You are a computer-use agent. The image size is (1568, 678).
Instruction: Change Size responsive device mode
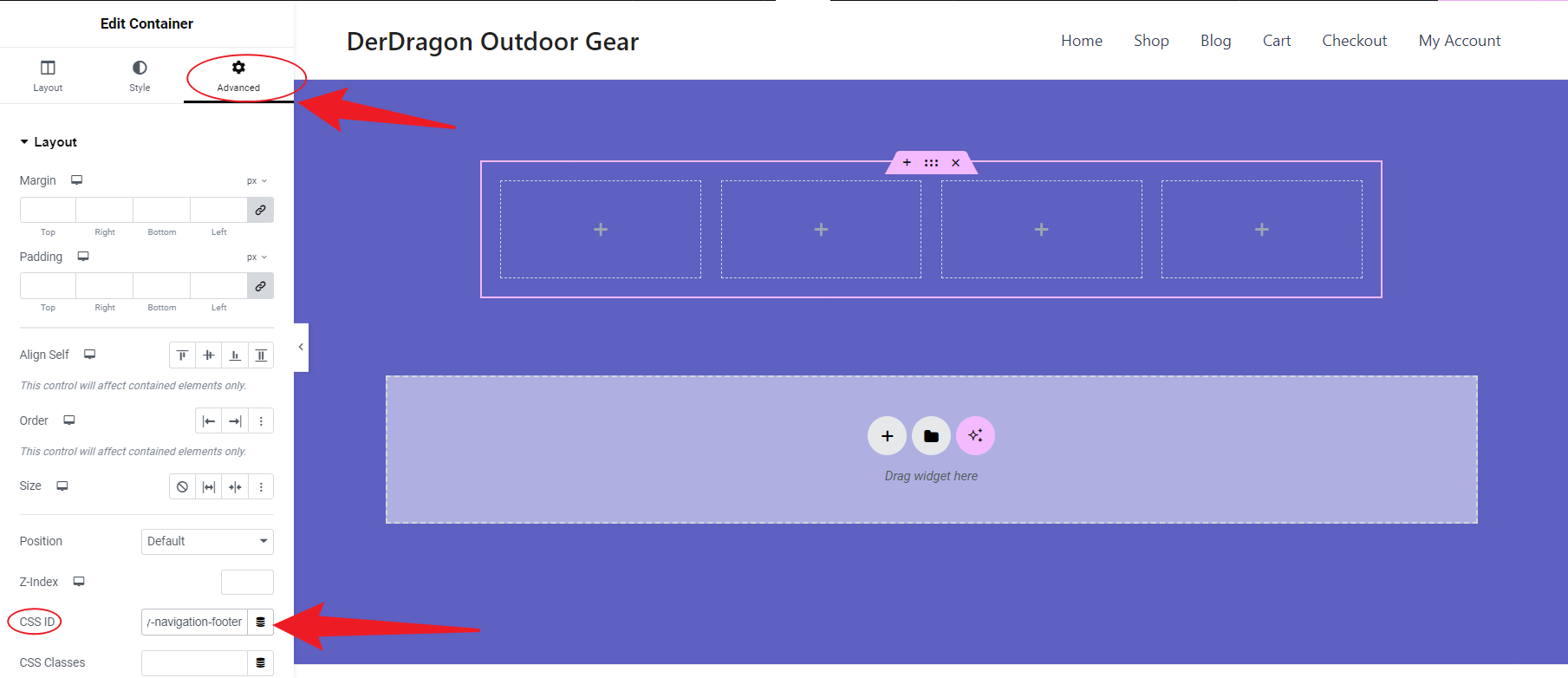(62, 486)
